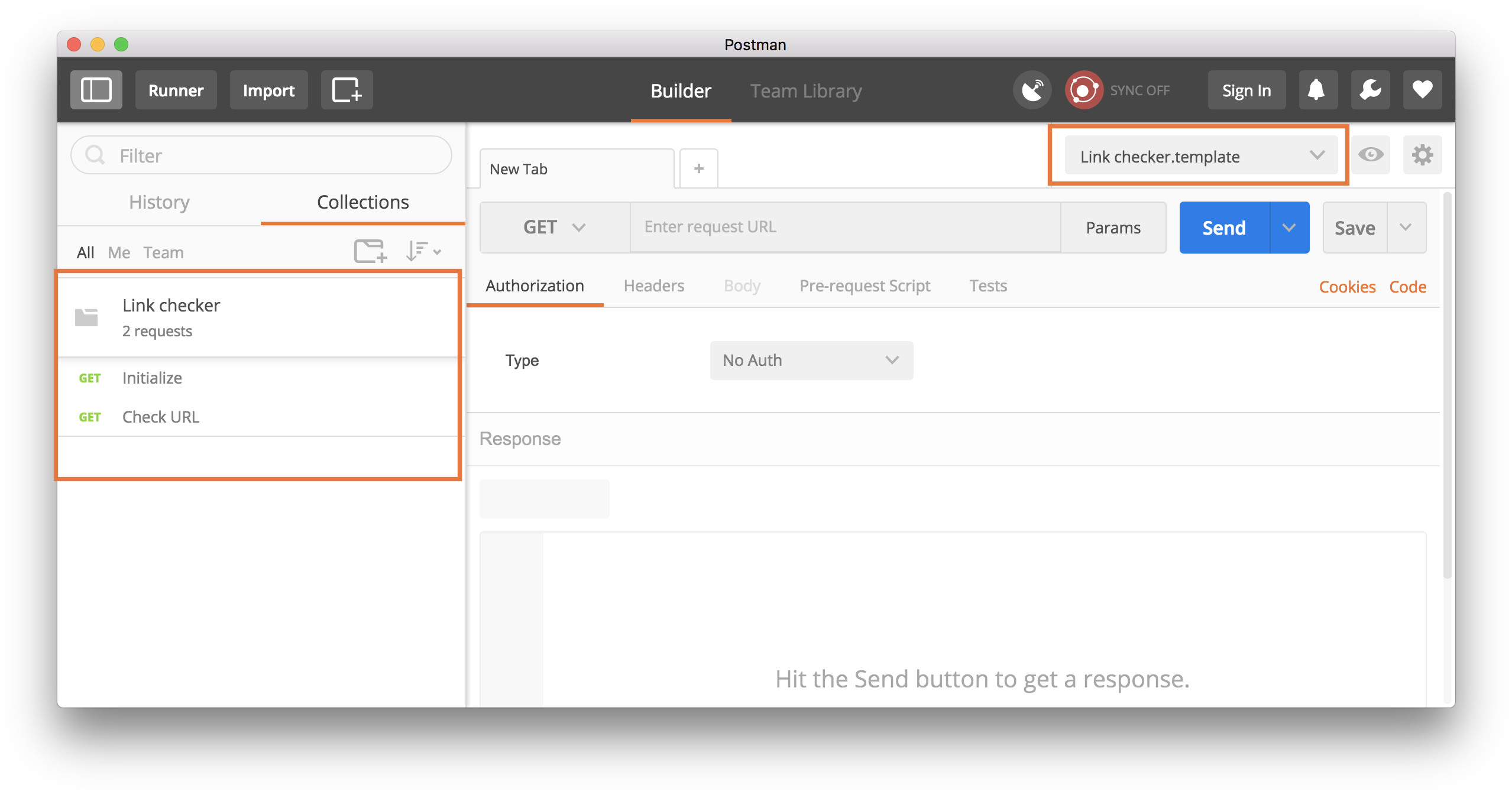Open the Code link

pyautogui.click(x=1407, y=287)
